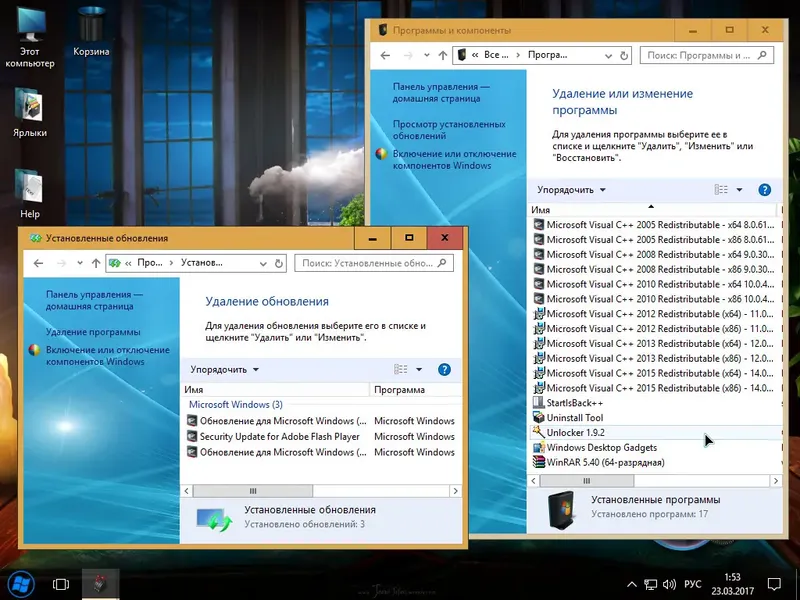Open the Удаление программы link
Viewport: 800px width, 600px height.
pyautogui.click(x=93, y=332)
